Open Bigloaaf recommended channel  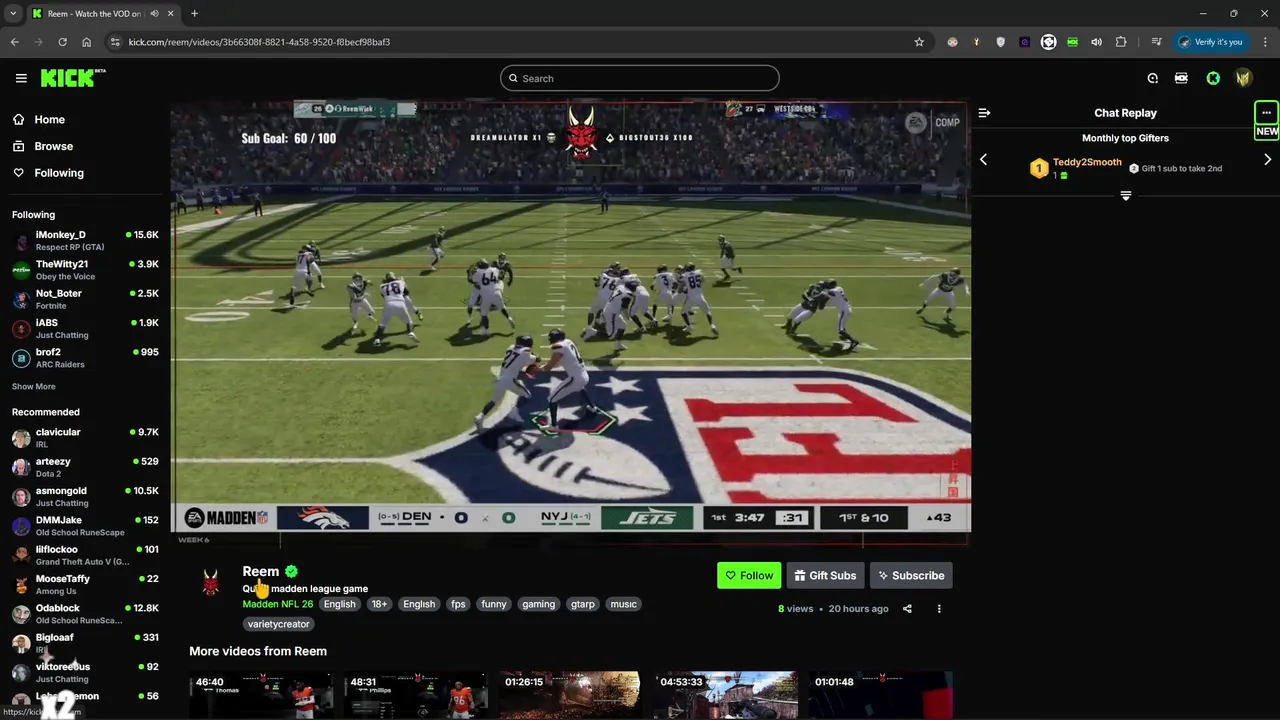click(x=85, y=643)
